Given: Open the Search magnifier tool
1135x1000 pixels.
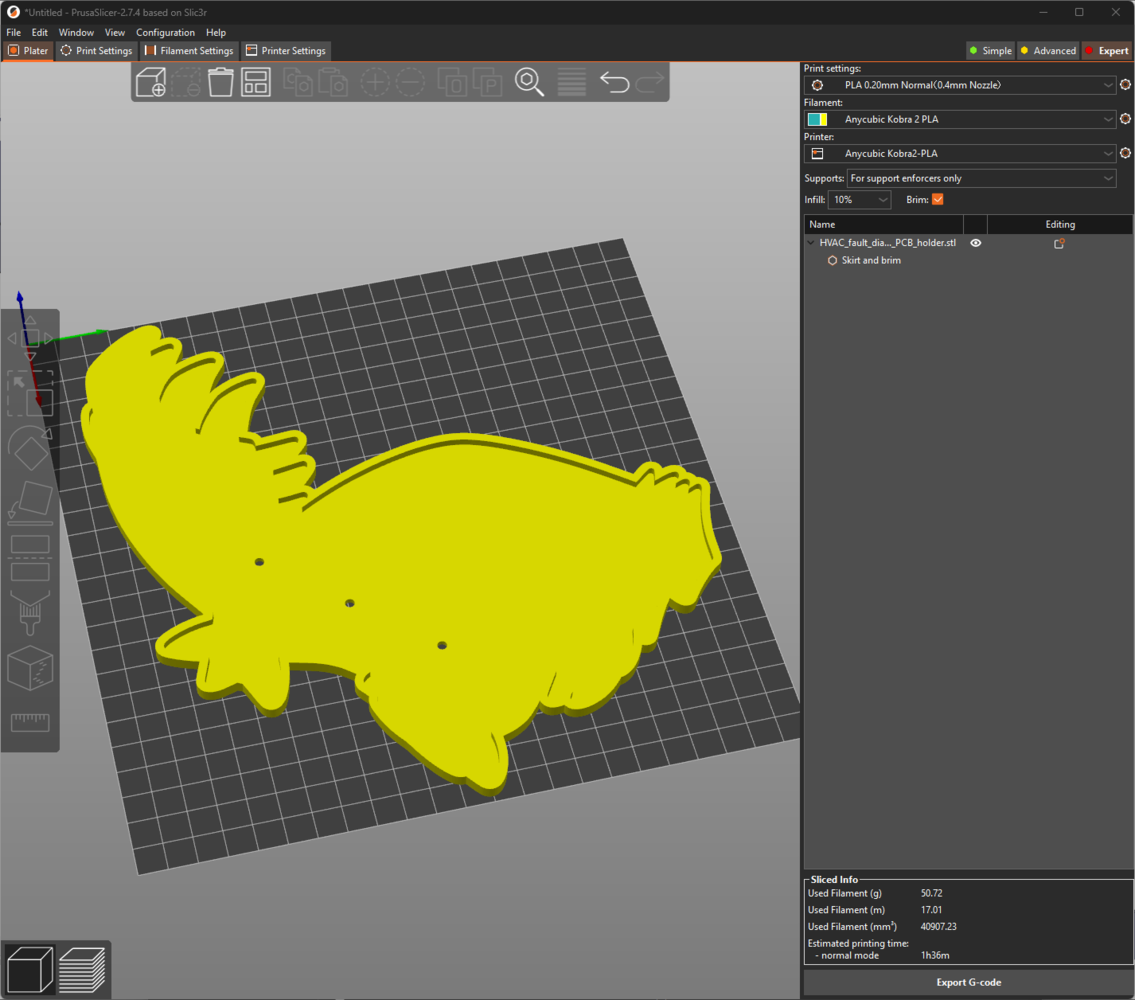Looking at the screenshot, I should point(529,82).
